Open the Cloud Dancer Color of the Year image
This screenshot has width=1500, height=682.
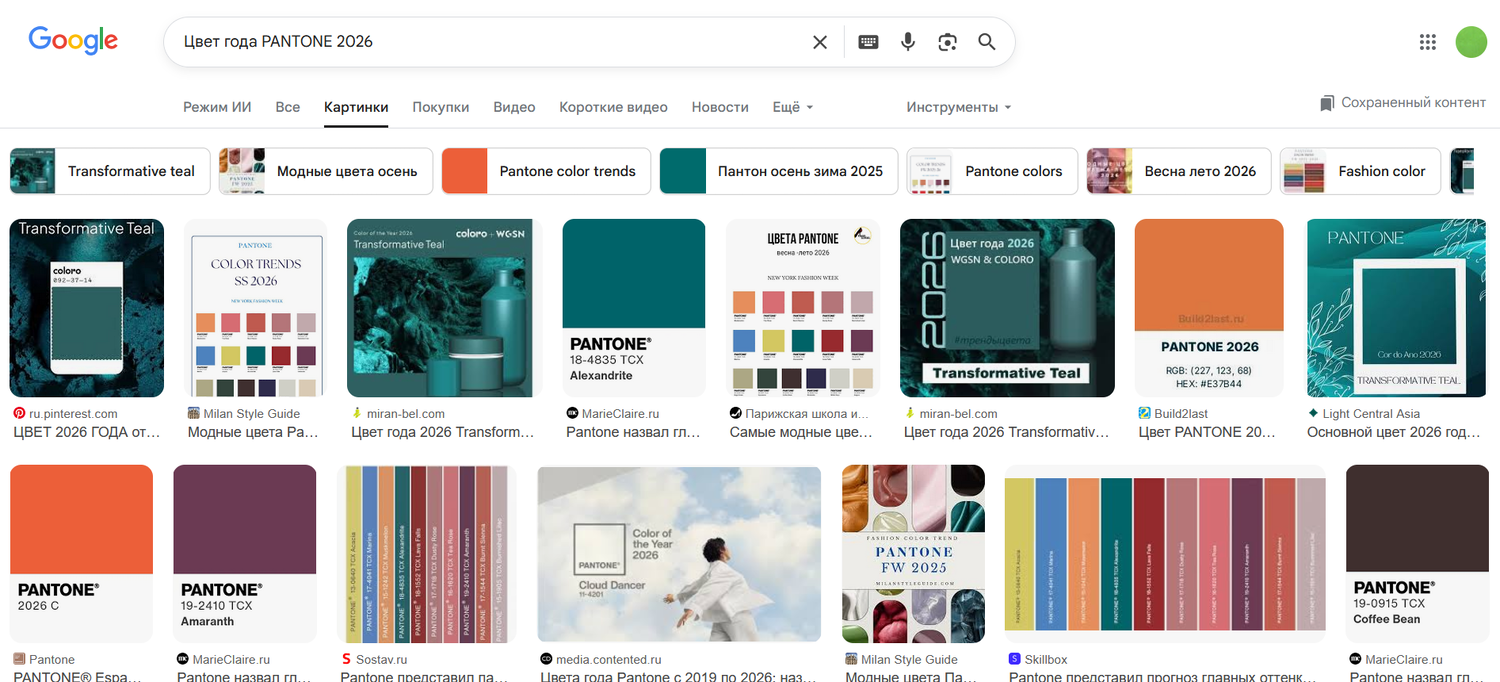pos(679,553)
